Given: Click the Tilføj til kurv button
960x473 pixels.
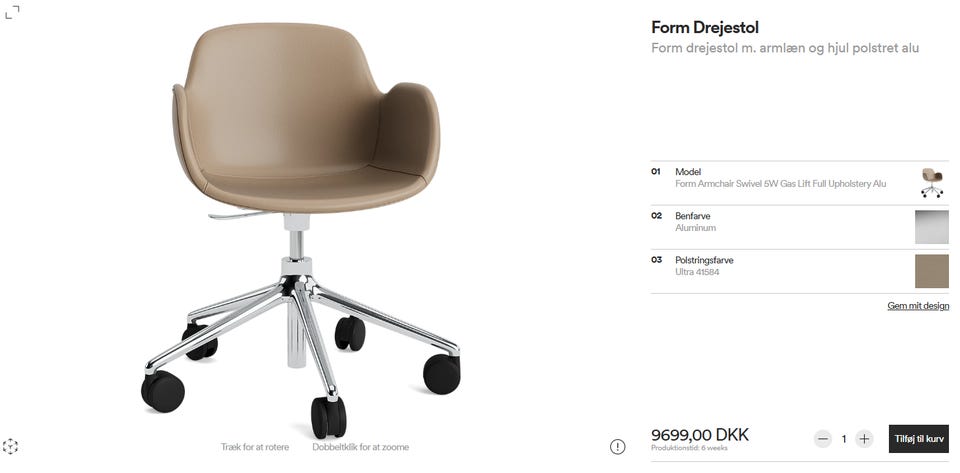Looking at the screenshot, I should coord(918,439).
